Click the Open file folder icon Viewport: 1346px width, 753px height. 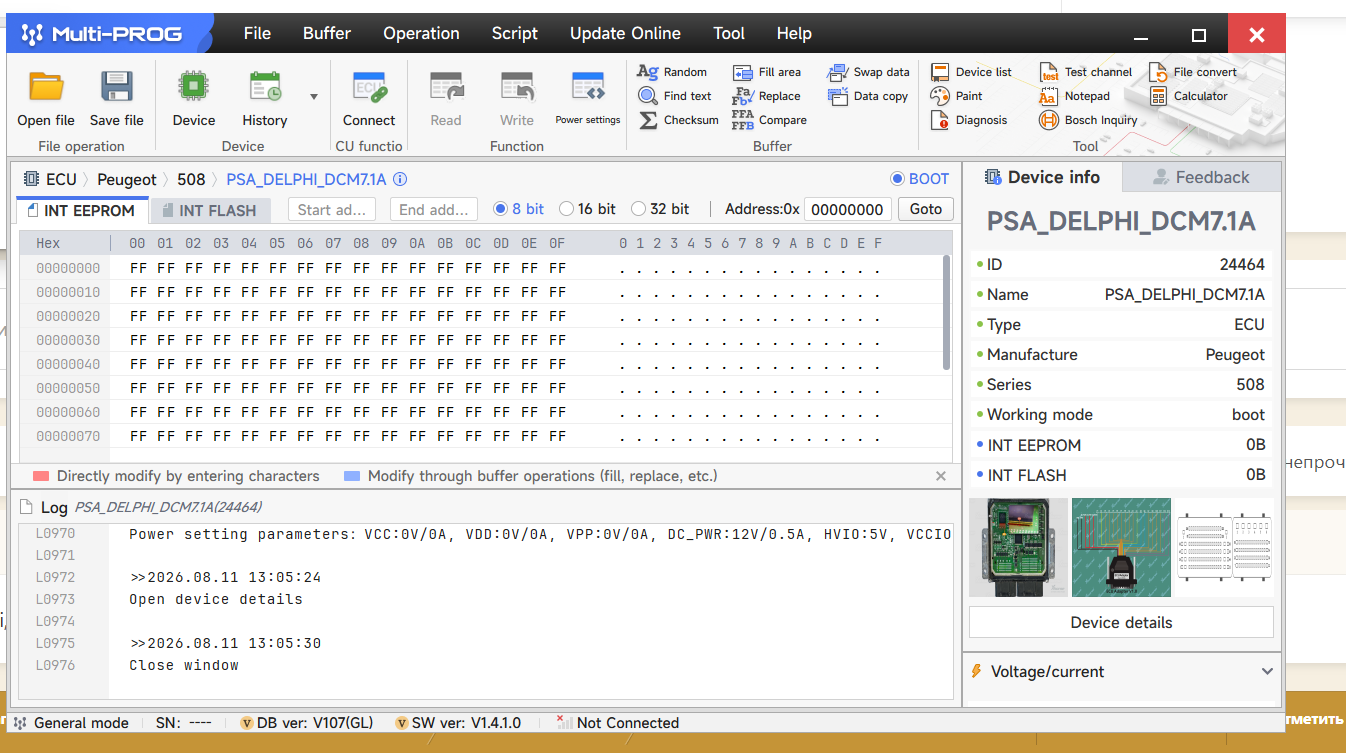click(46, 87)
